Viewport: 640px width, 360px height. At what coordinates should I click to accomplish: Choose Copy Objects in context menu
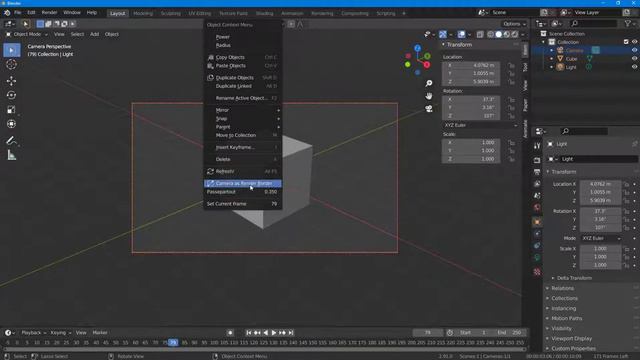[242, 57]
